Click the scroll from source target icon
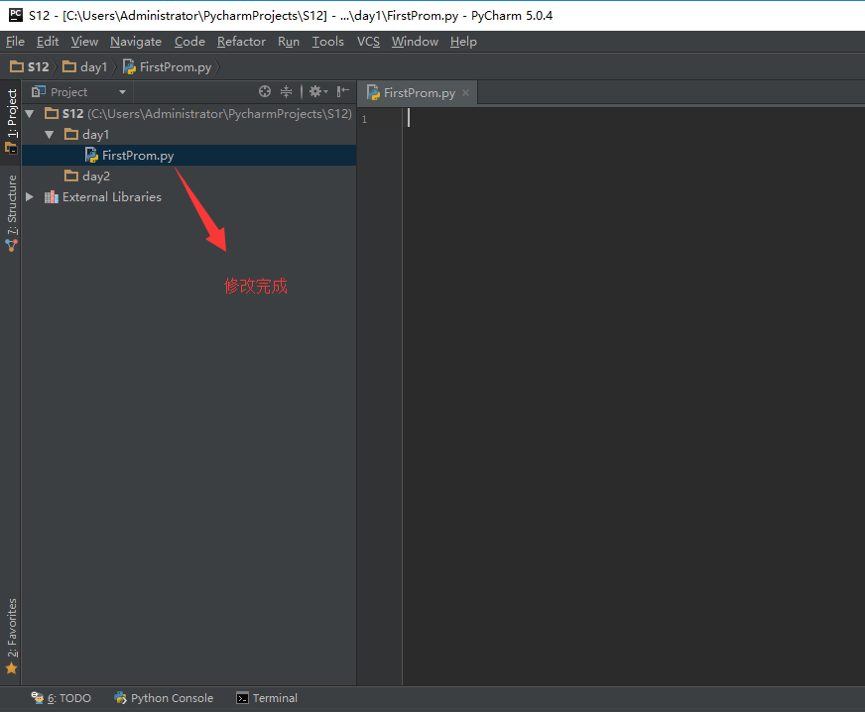Screen dimensions: 865x712 pyautogui.click(x=265, y=92)
